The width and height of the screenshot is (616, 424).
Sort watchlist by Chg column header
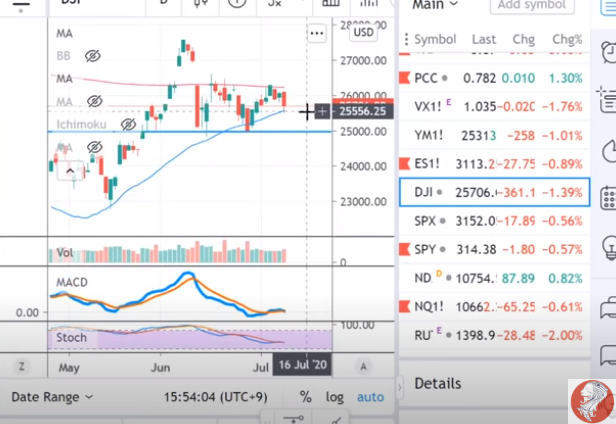(523, 39)
